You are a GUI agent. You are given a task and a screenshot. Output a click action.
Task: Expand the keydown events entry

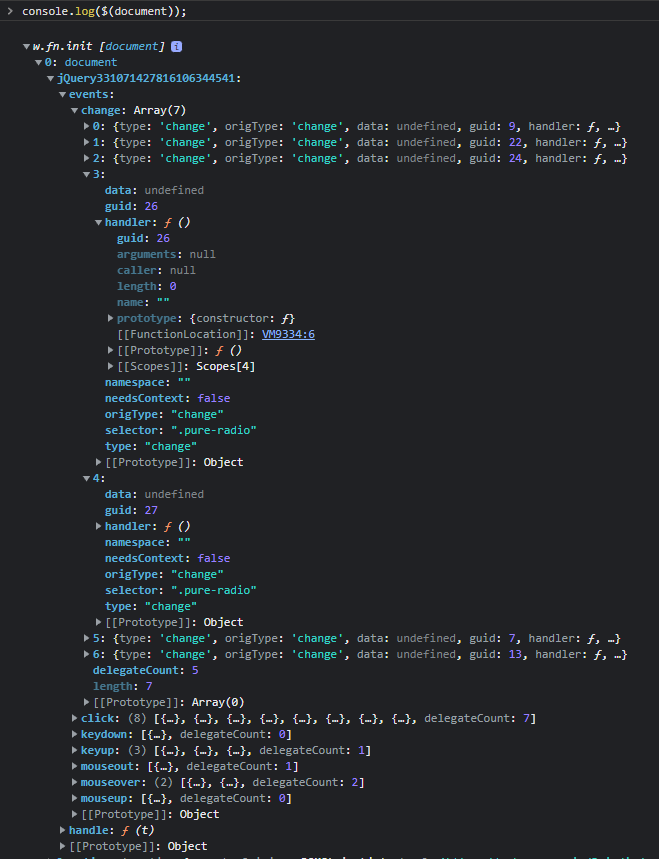click(x=75, y=734)
